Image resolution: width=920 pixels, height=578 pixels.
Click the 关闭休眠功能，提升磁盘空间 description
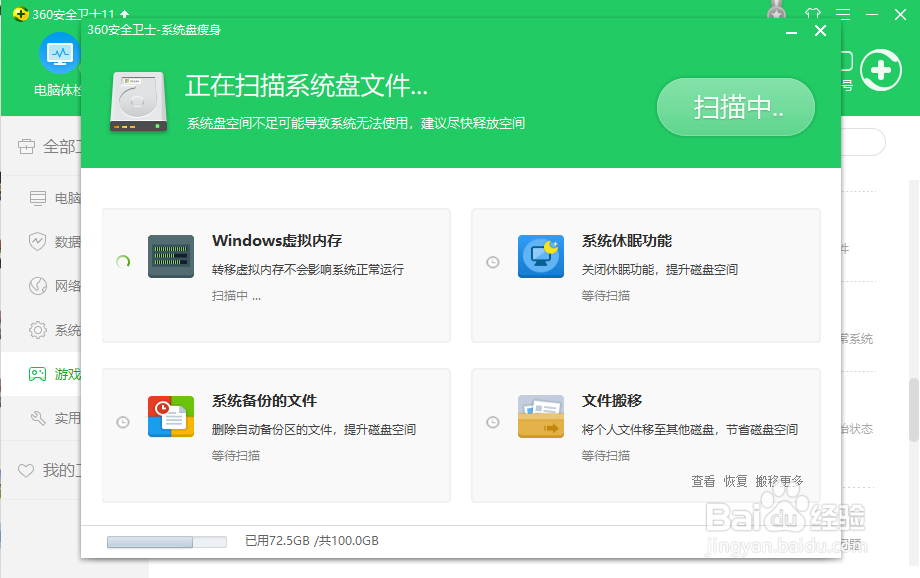click(x=659, y=269)
